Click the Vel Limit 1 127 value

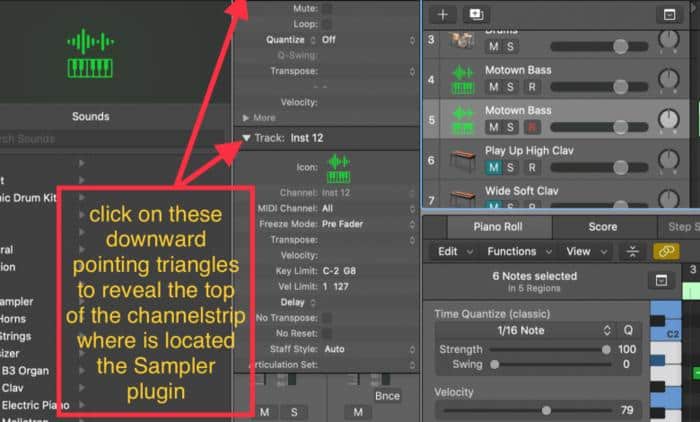point(335,287)
